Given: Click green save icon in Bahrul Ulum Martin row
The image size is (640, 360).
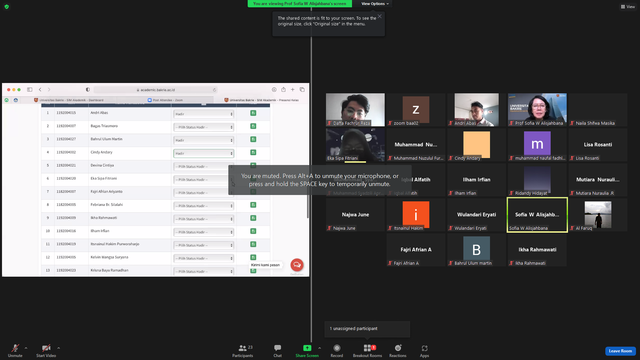Looking at the screenshot, I should pyautogui.click(x=253, y=139).
